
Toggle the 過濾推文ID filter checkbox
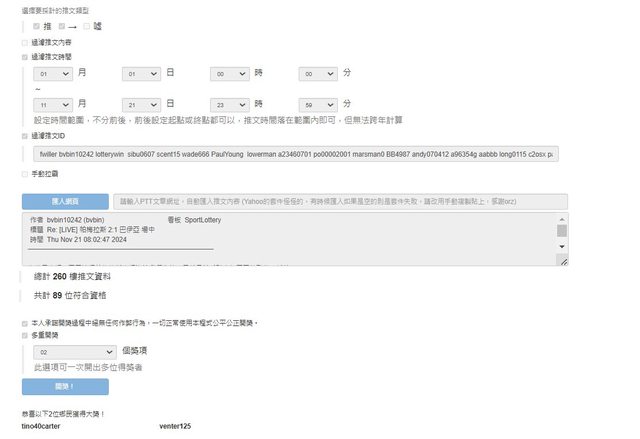25,135
